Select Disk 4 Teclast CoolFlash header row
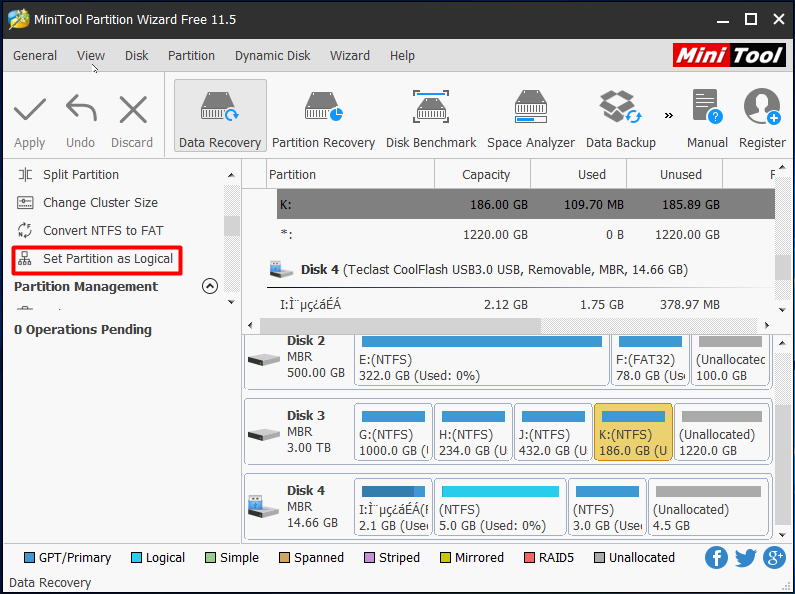Screen dimensions: 795x594 (521, 270)
